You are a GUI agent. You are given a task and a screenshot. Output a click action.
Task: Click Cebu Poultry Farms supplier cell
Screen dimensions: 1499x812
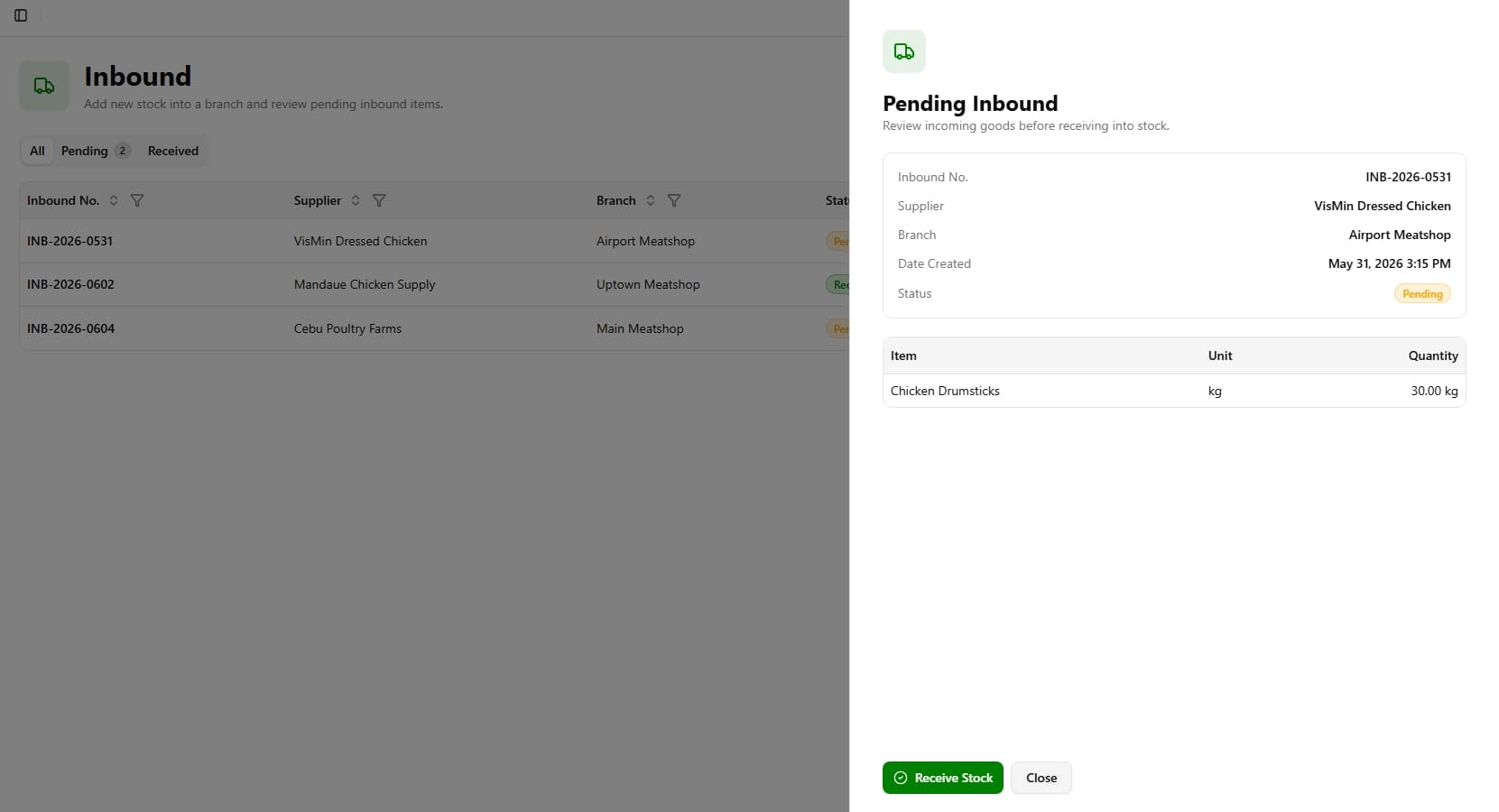[x=347, y=328]
